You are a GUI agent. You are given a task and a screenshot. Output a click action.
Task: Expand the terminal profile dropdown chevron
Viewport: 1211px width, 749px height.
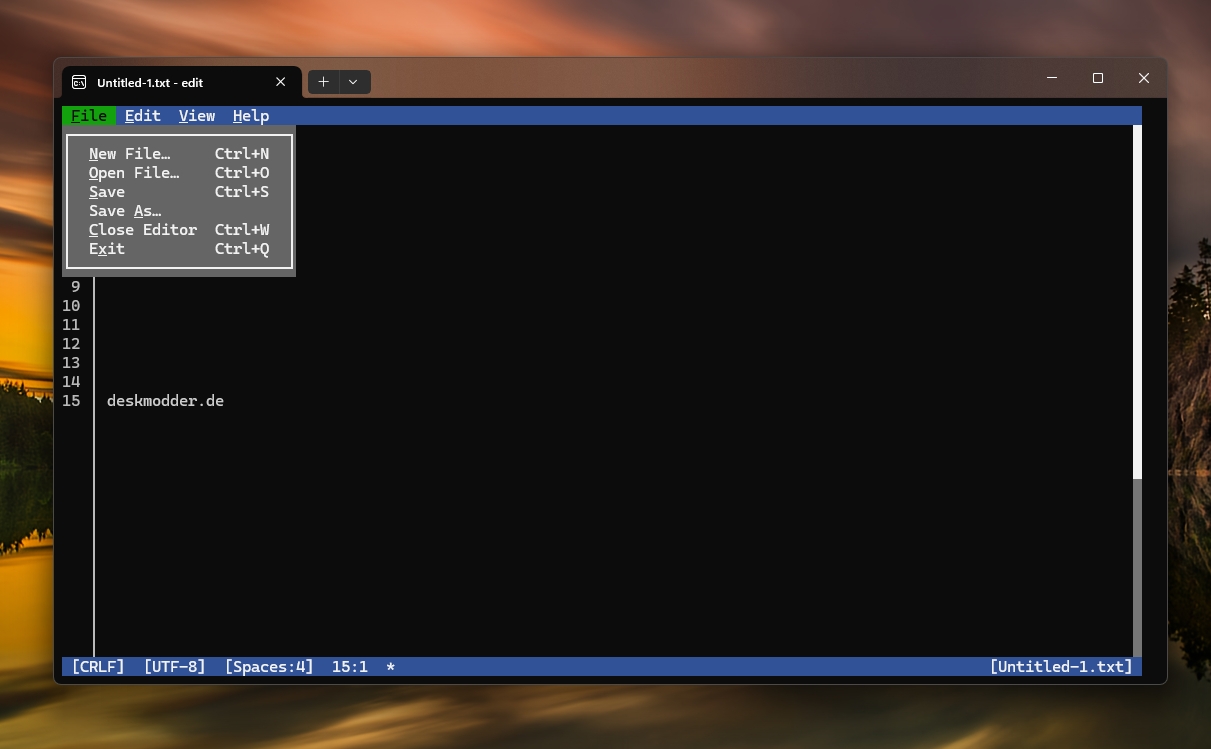click(353, 82)
